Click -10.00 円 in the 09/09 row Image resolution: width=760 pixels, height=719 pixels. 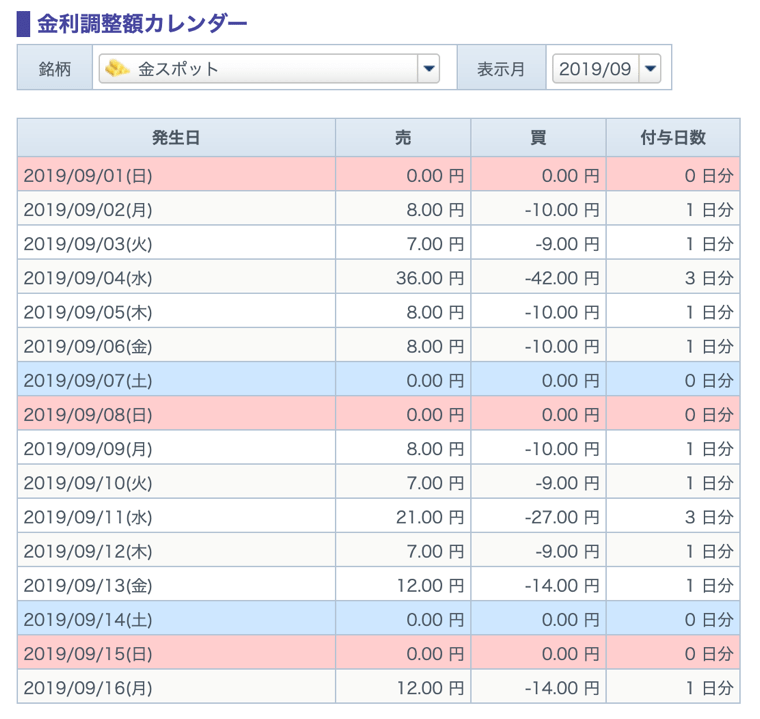click(x=562, y=449)
